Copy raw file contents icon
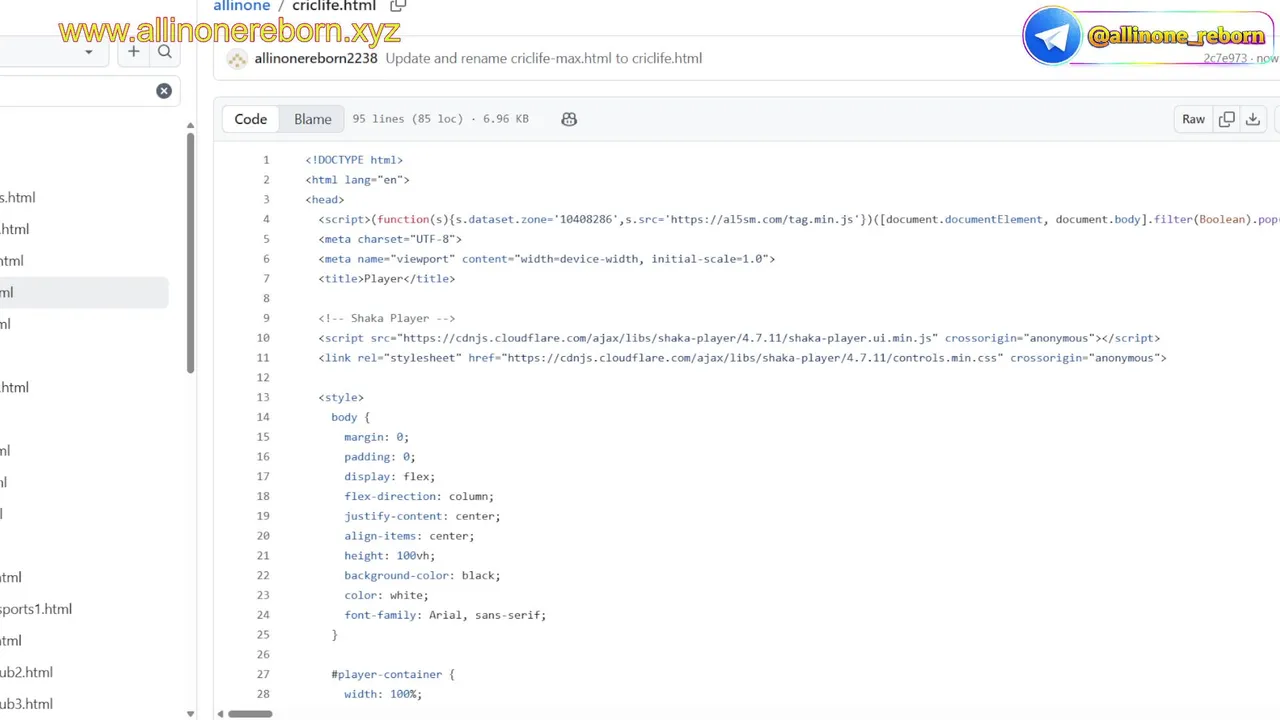 [x=1227, y=119]
